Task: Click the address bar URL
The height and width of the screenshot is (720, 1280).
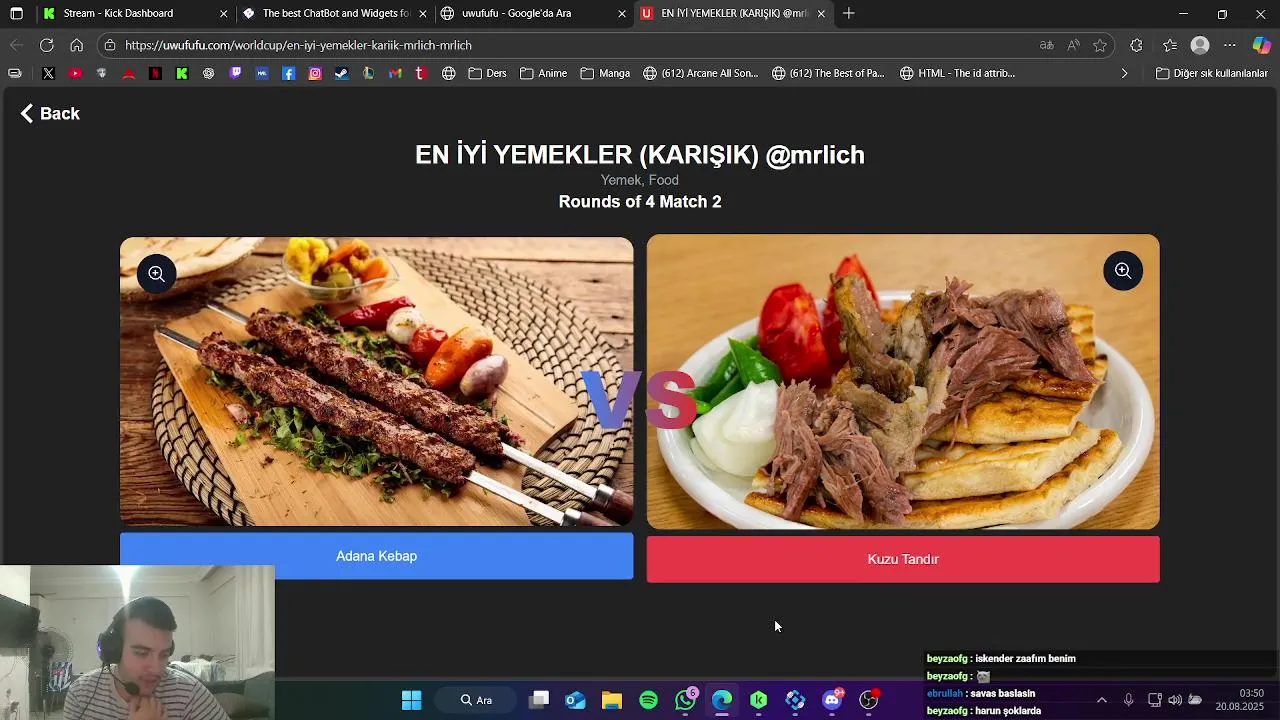Action: pos(298,45)
